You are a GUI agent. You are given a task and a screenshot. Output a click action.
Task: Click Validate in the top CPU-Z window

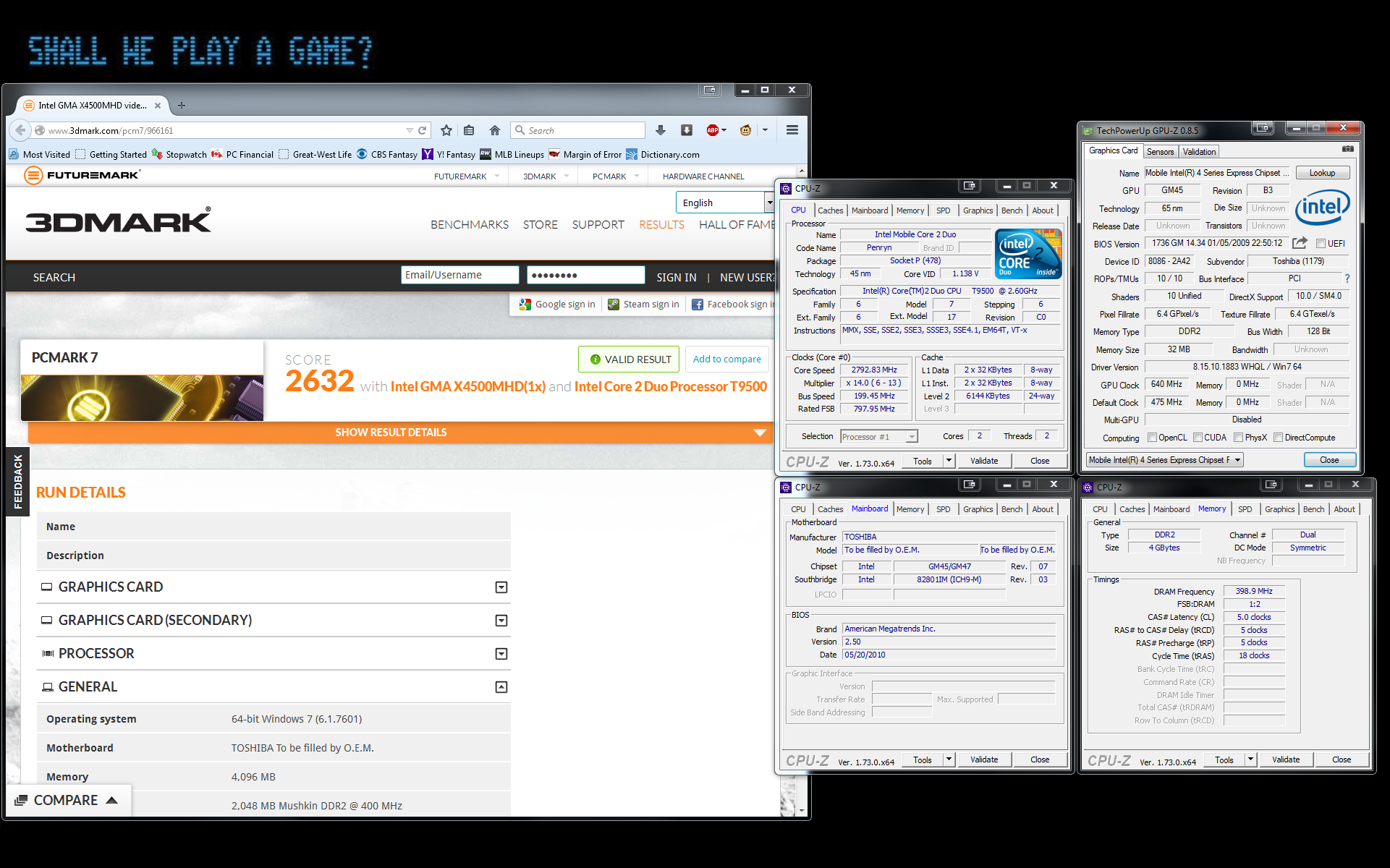[984, 461]
